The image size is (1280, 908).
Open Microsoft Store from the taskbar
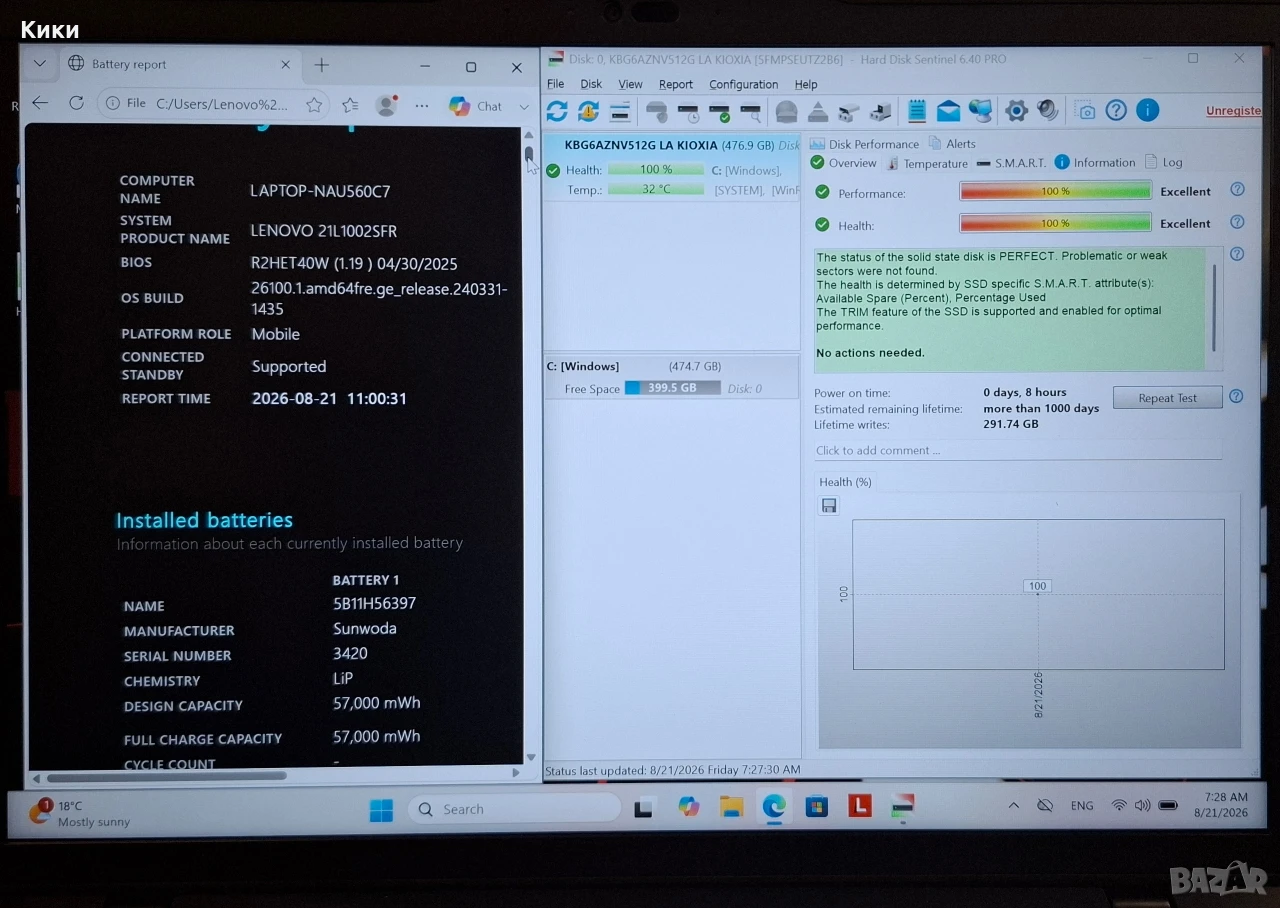click(x=817, y=806)
